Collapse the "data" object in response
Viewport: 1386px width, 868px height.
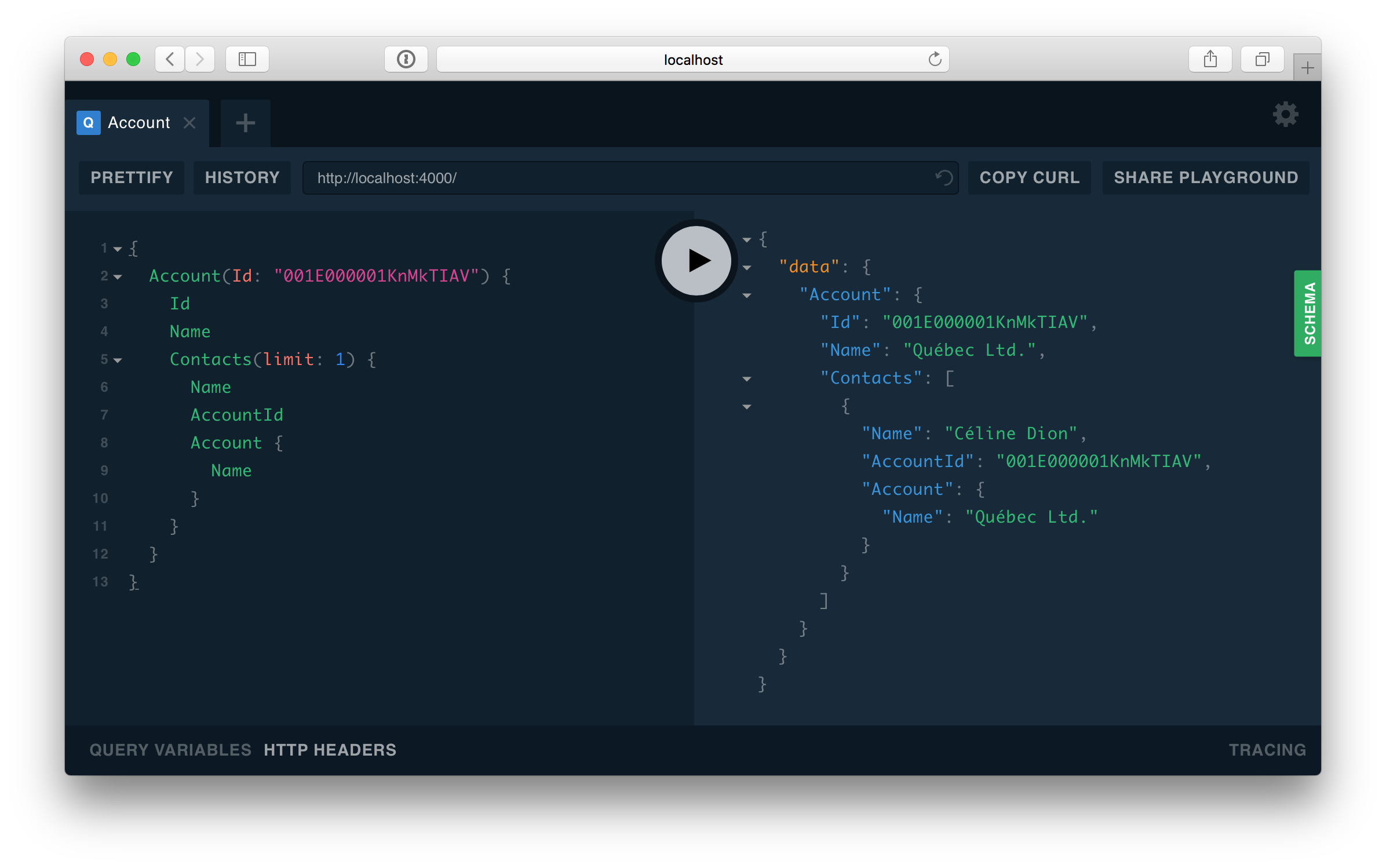click(747, 268)
